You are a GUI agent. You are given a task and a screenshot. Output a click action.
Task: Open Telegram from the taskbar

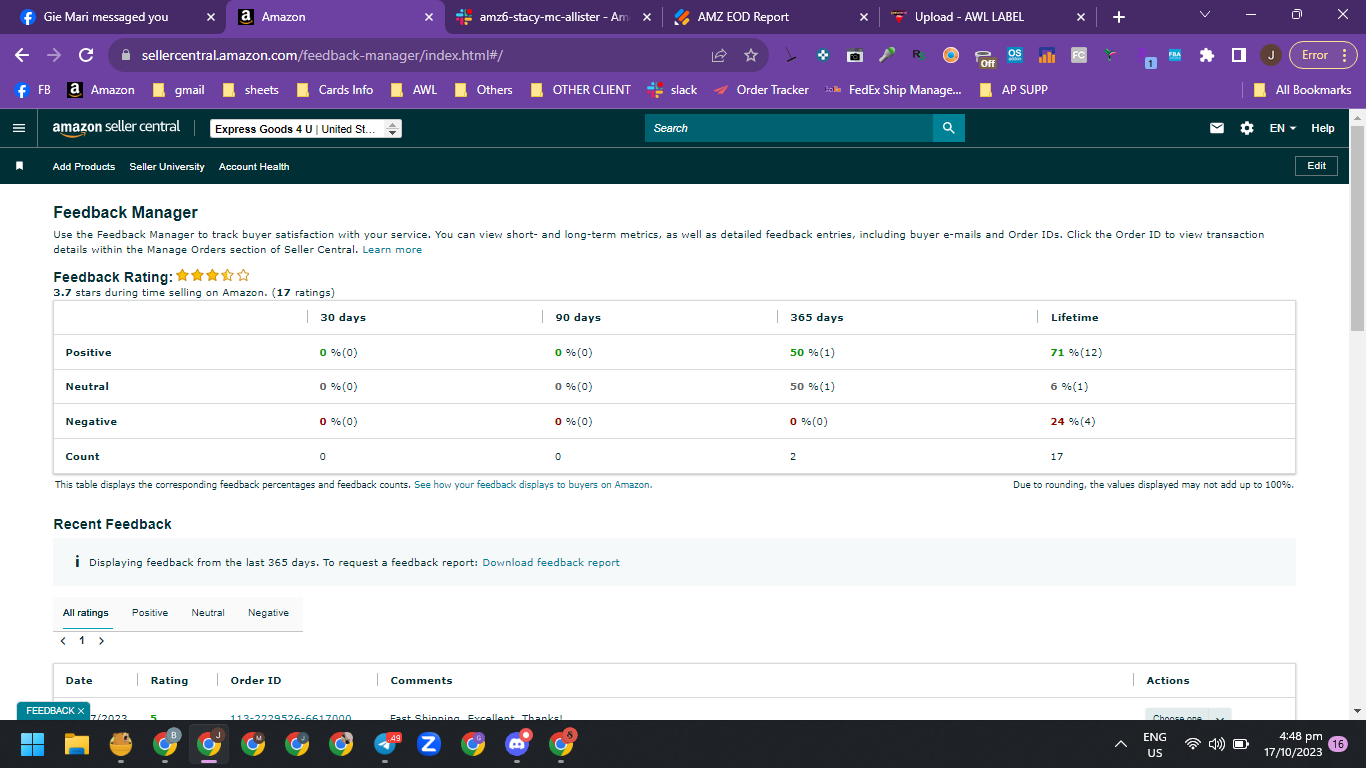386,743
